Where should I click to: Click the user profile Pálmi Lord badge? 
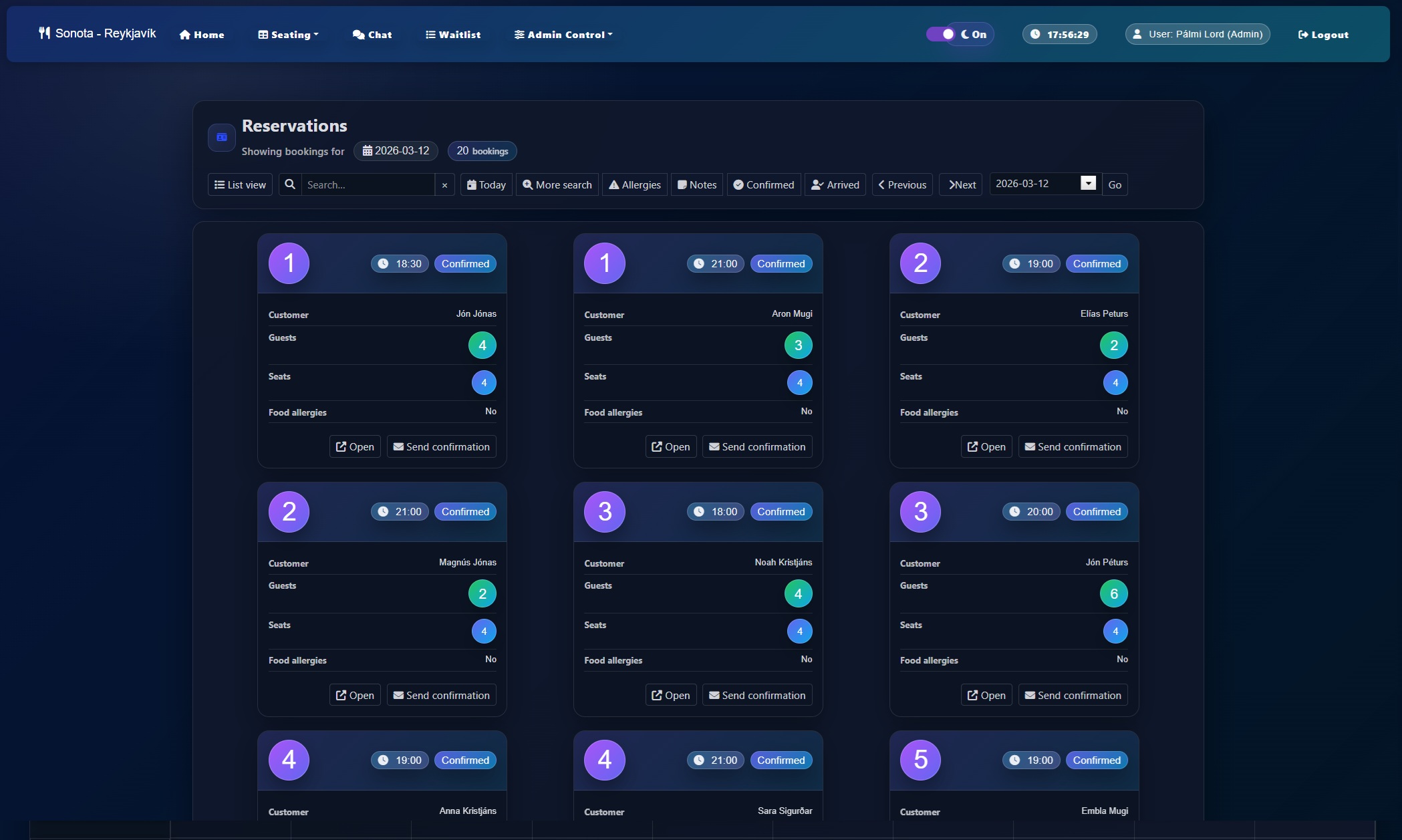click(x=1198, y=34)
